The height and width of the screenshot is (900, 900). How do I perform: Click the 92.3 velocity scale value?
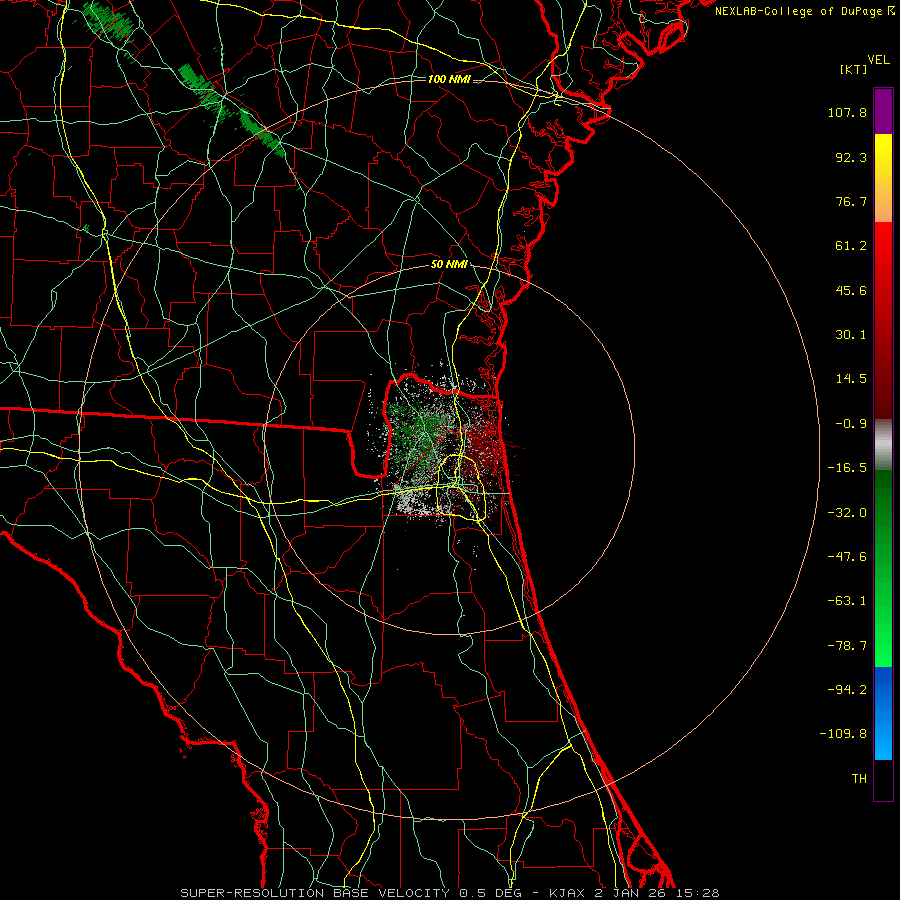pyautogui.click(x=851, y=157)
